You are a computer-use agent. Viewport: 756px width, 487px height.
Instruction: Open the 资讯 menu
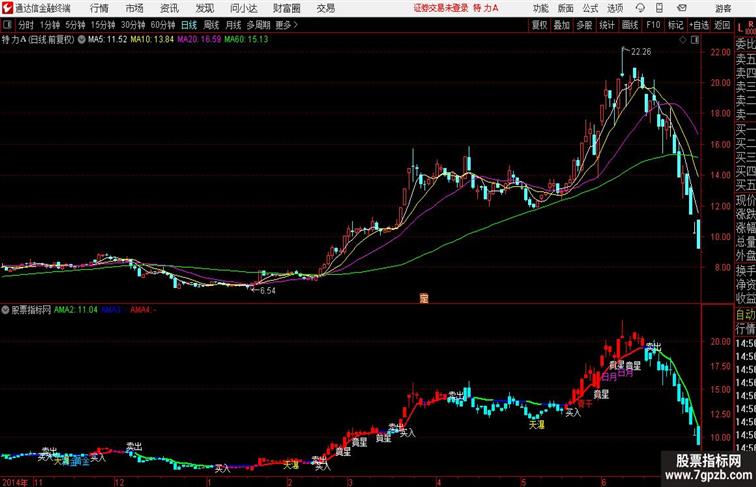click(169, 8)
